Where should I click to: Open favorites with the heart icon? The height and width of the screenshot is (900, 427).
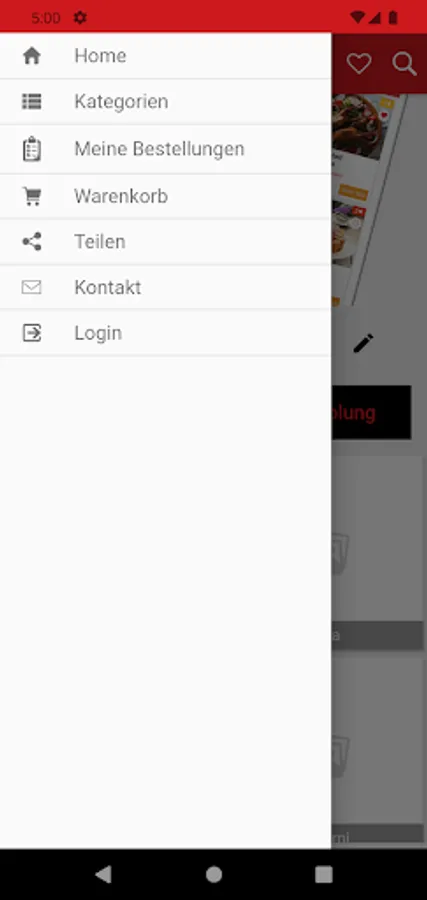click(359, 63)
